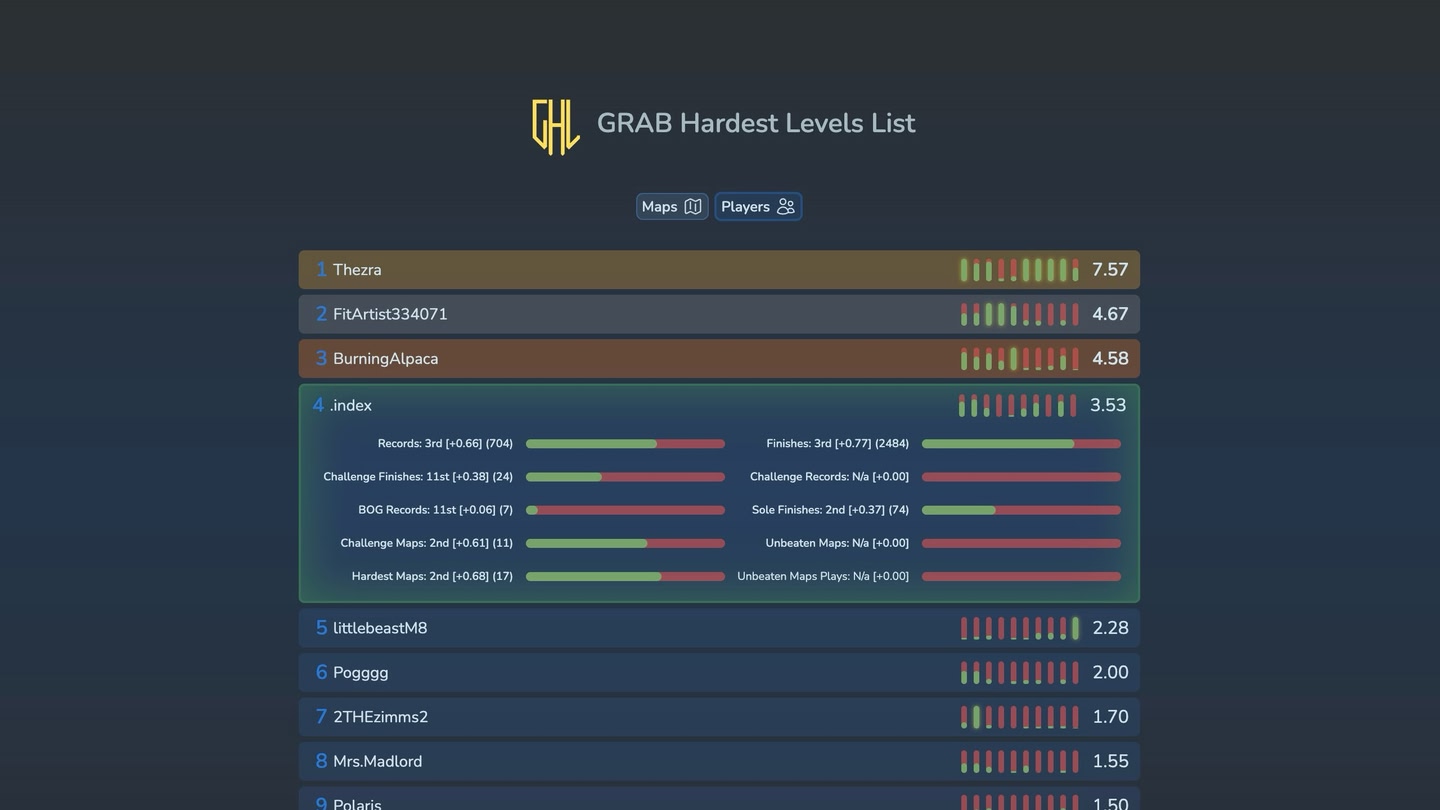Click Thezra's score 7.57

[x=1110, y=270]
